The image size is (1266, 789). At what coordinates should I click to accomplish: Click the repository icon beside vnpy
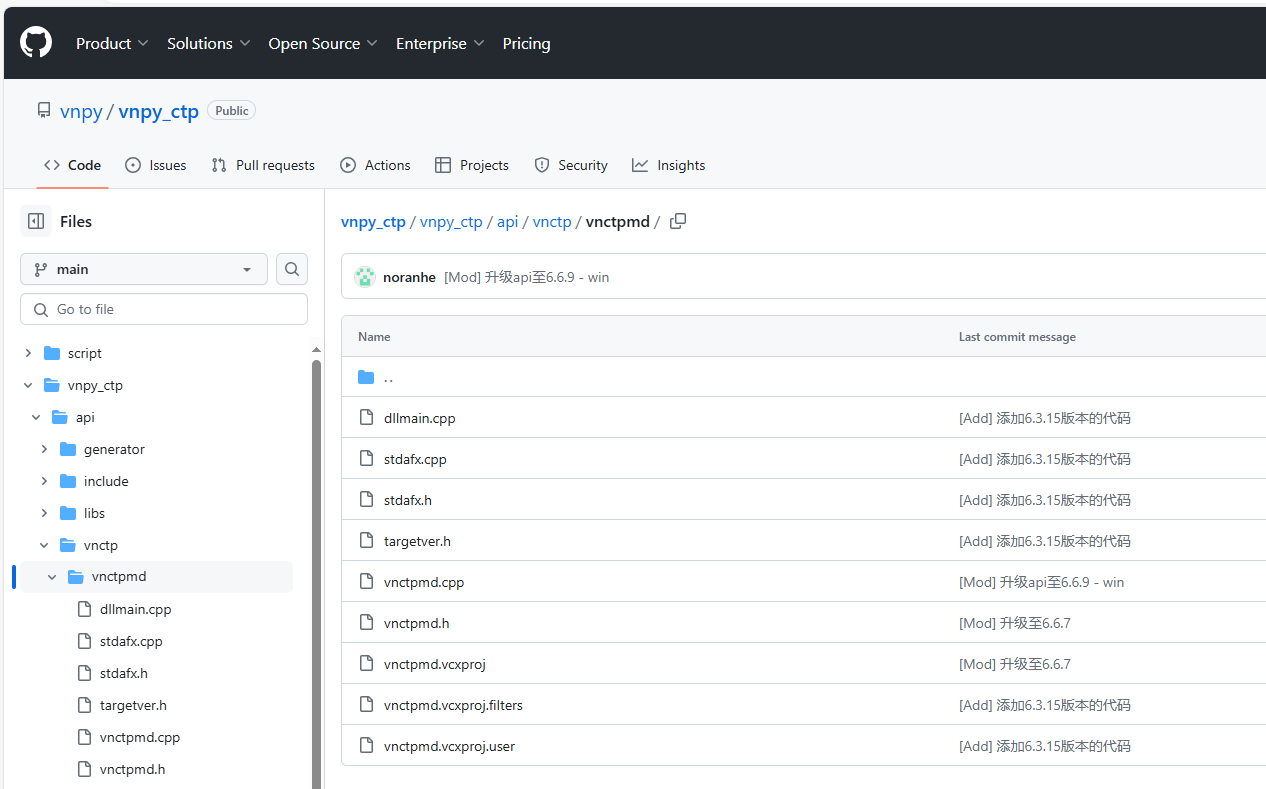pos(44,111)
